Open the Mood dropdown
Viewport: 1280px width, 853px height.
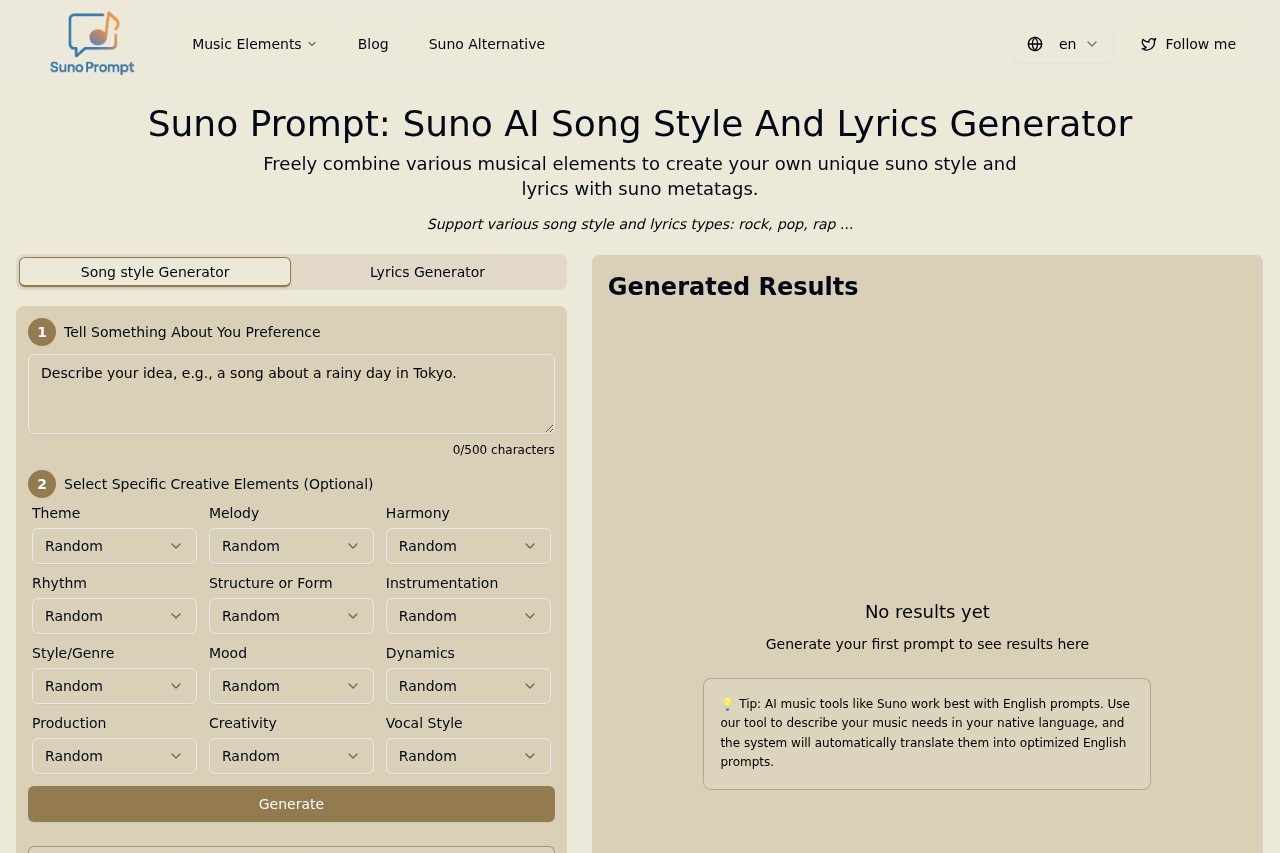coord(291,686)
